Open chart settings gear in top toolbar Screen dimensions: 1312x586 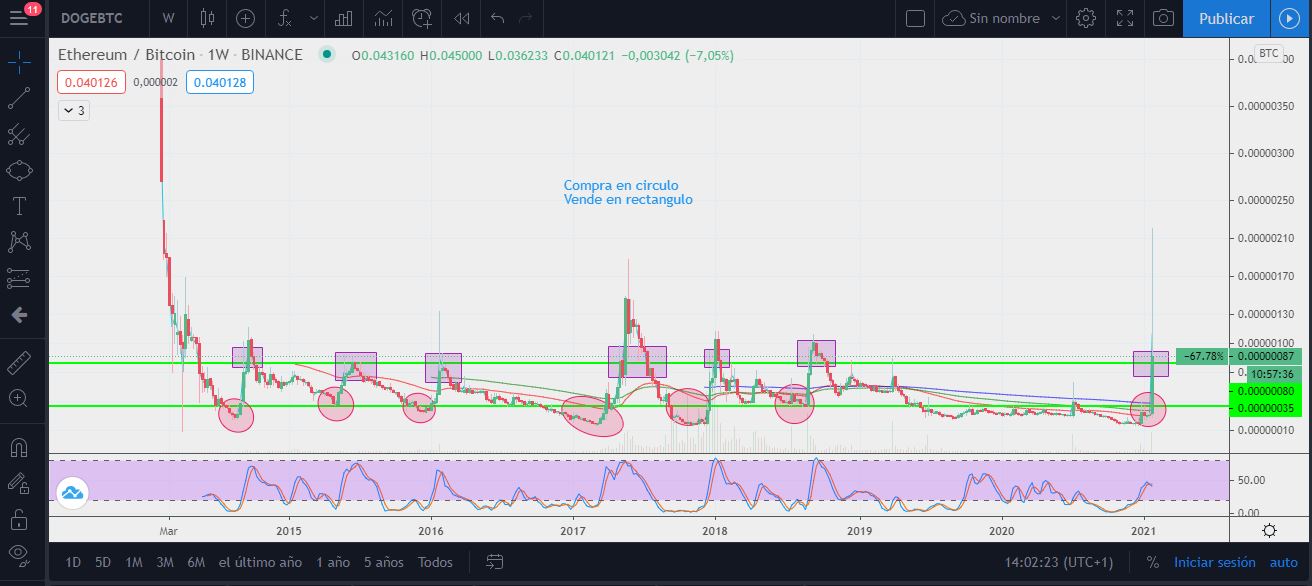1086,18
